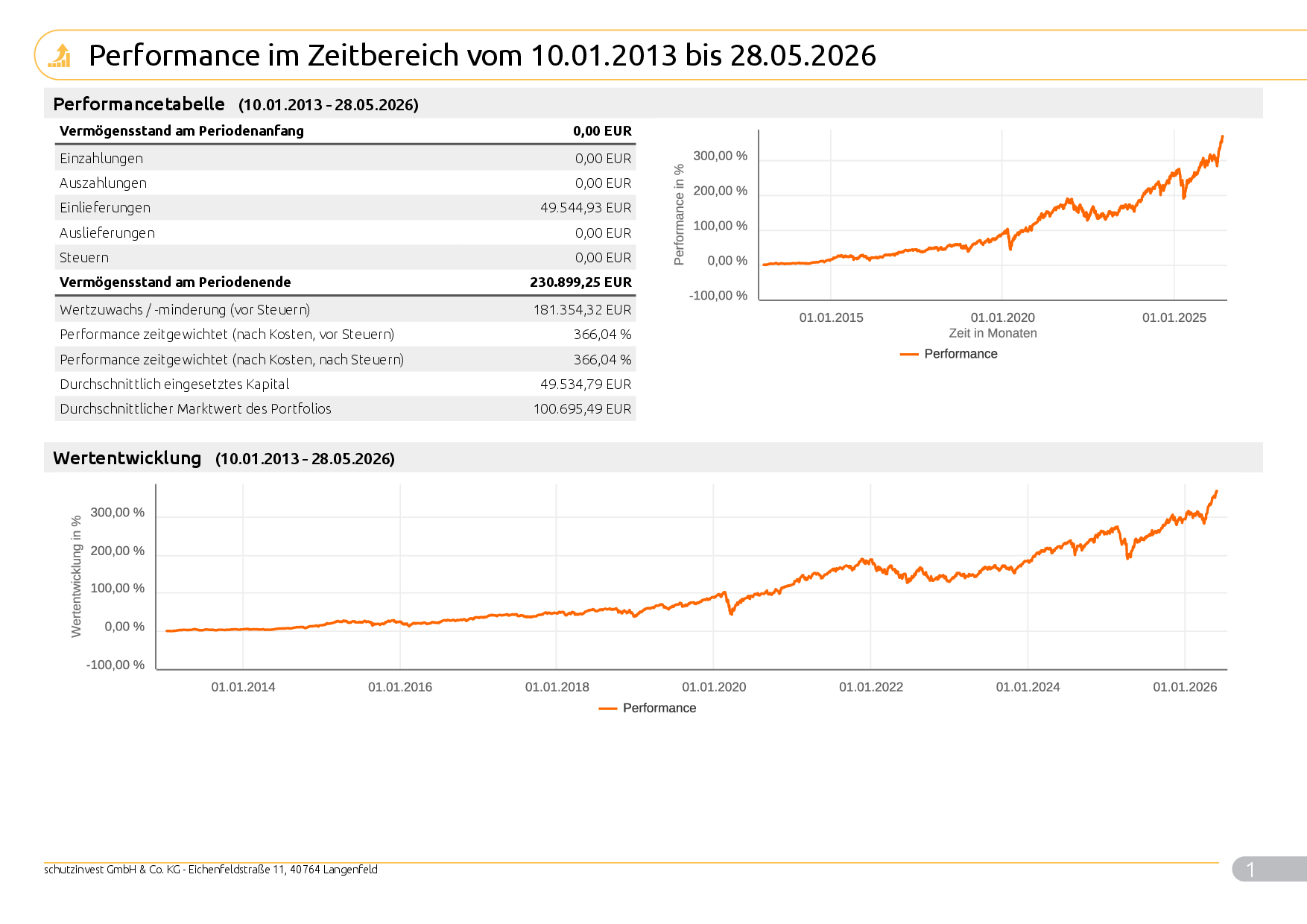Click the "Vermögensstand am Periodenanfang" row label
Screen dimensions: 1307x924
click(182, 131)
